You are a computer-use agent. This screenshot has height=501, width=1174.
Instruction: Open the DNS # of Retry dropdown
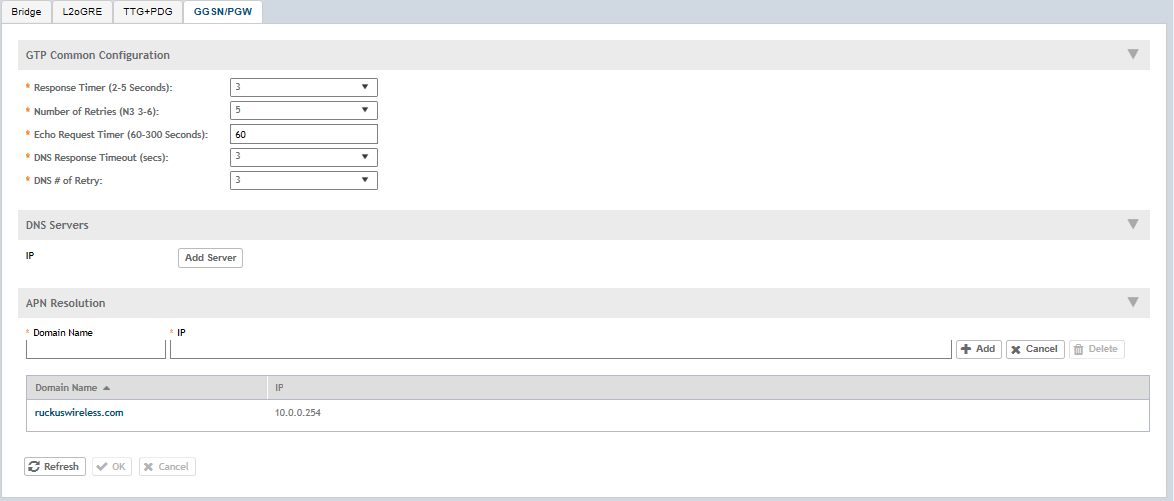coord(303,180)
